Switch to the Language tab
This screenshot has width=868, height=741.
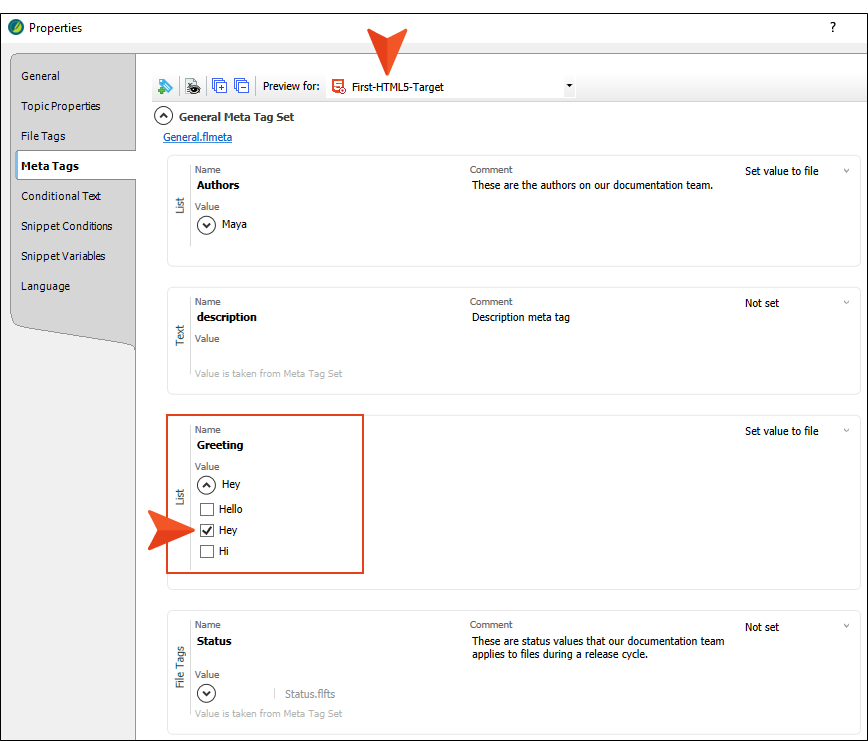45,286
